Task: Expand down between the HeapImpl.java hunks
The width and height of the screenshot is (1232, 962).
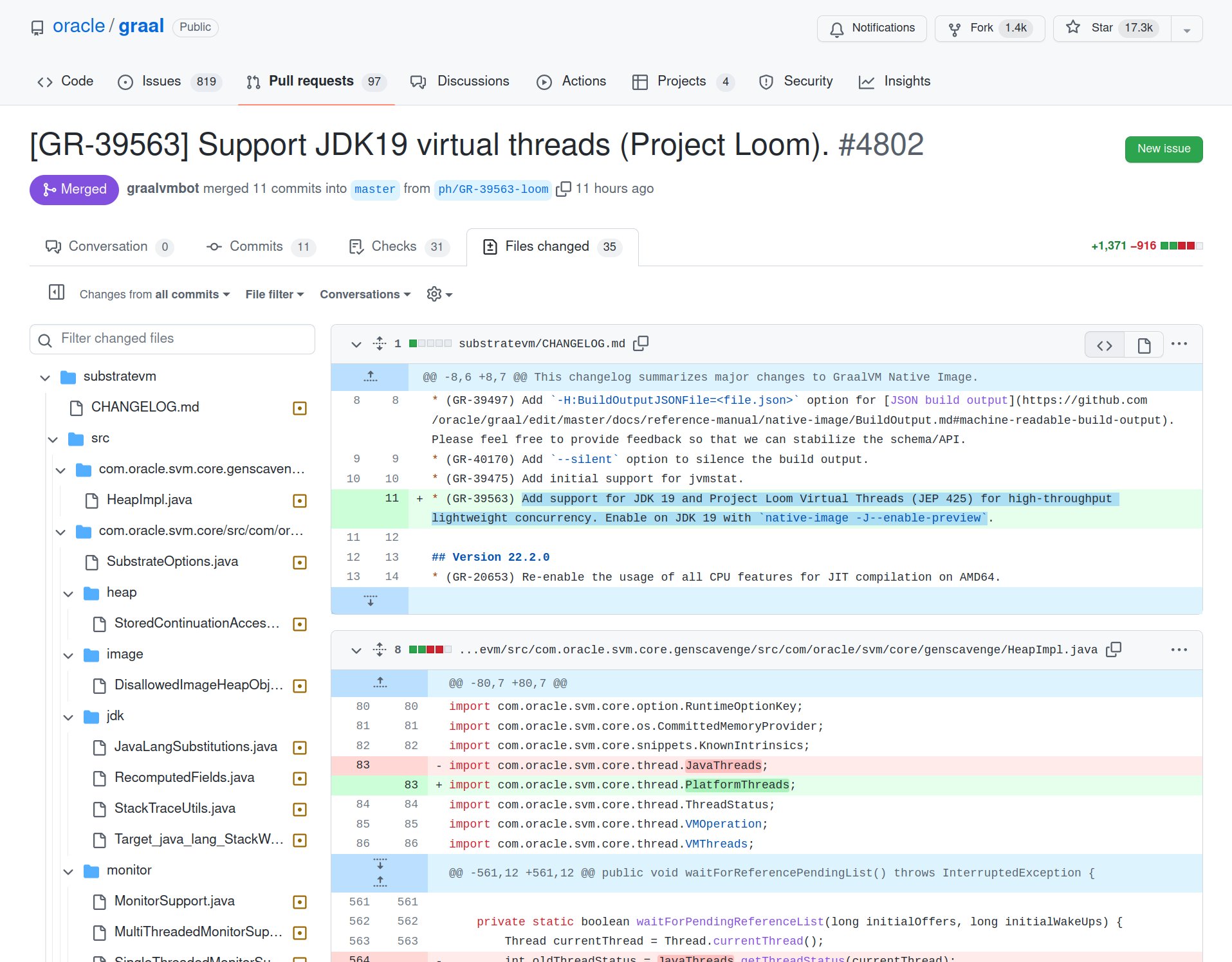Action: coord(380,864)
